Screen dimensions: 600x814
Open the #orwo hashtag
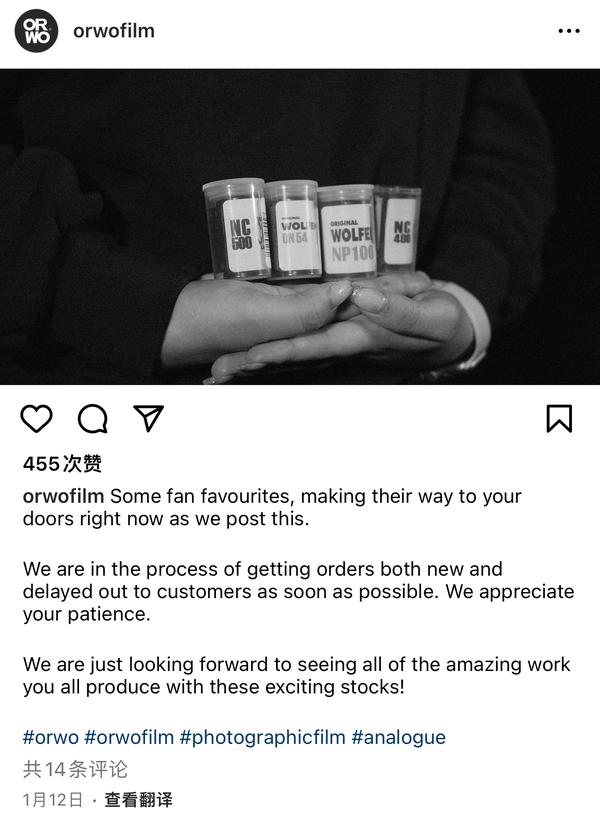click(50, 738)
